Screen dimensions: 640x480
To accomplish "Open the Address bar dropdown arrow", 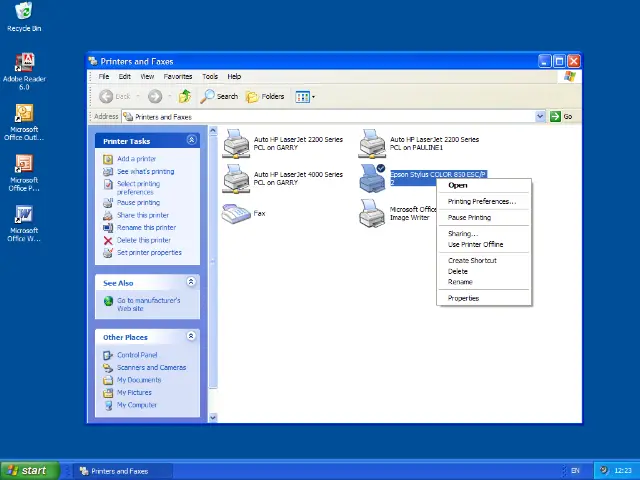I will tap(540, 117).
